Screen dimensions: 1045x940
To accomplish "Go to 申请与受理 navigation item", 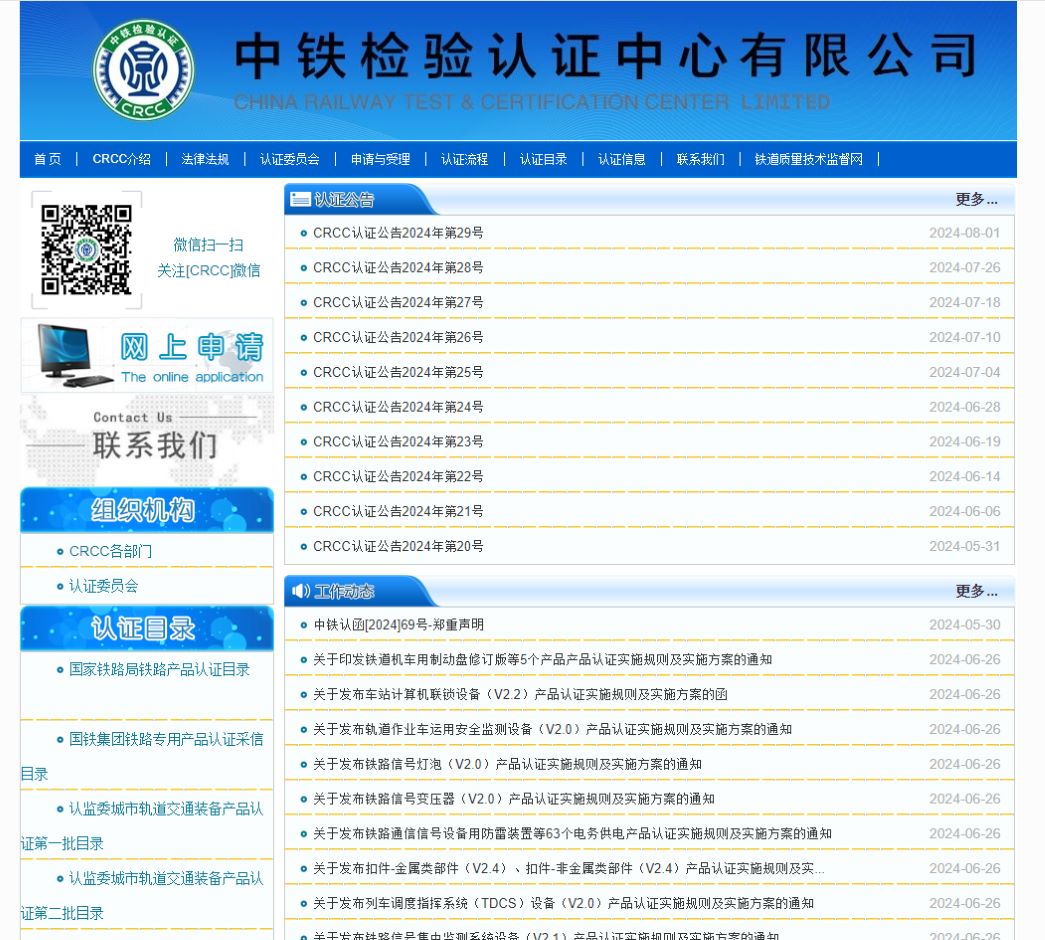I will [x=380, y=159].
